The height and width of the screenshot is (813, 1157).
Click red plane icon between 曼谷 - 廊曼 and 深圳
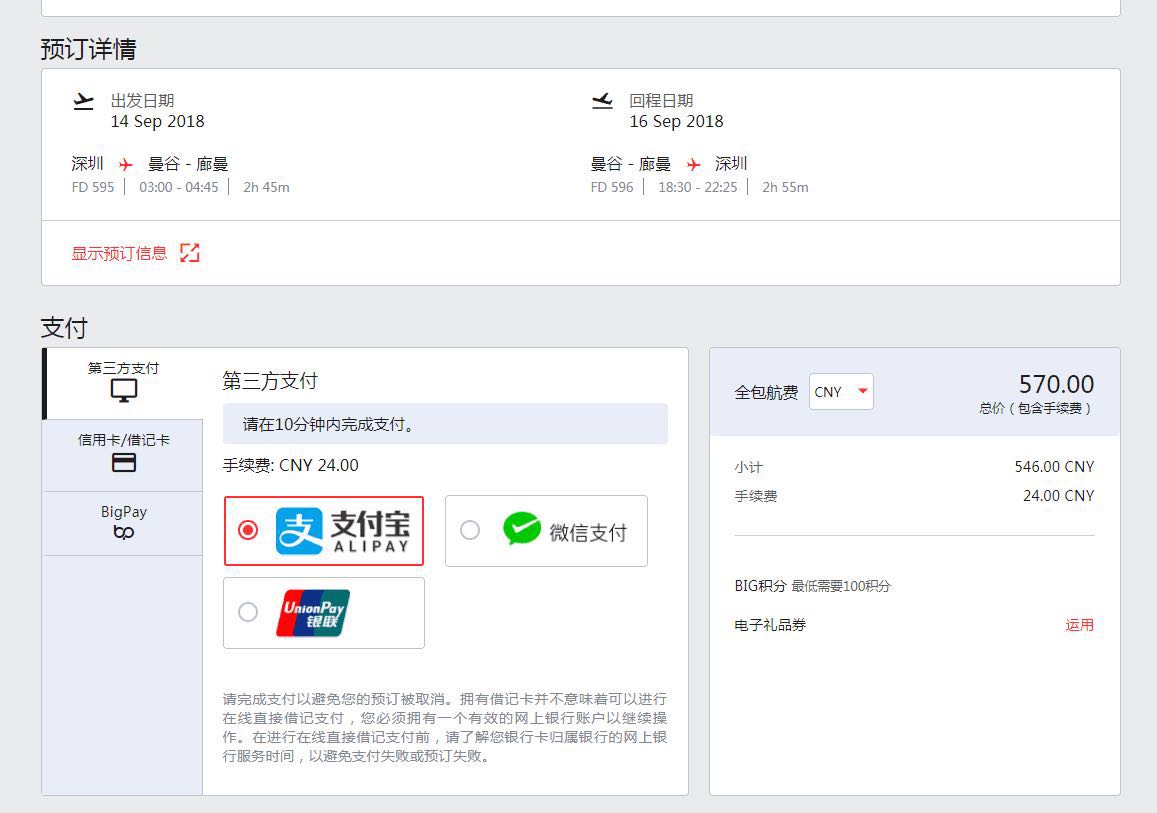[693, 164]
